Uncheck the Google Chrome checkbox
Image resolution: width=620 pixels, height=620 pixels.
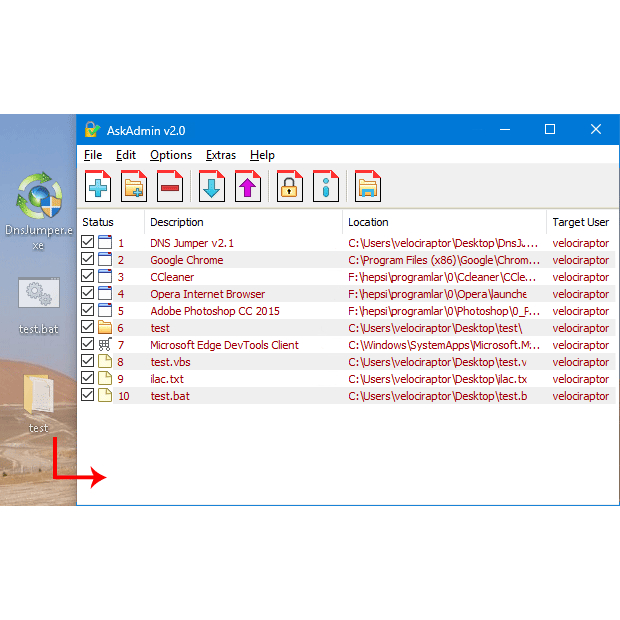tap(87, 259)
